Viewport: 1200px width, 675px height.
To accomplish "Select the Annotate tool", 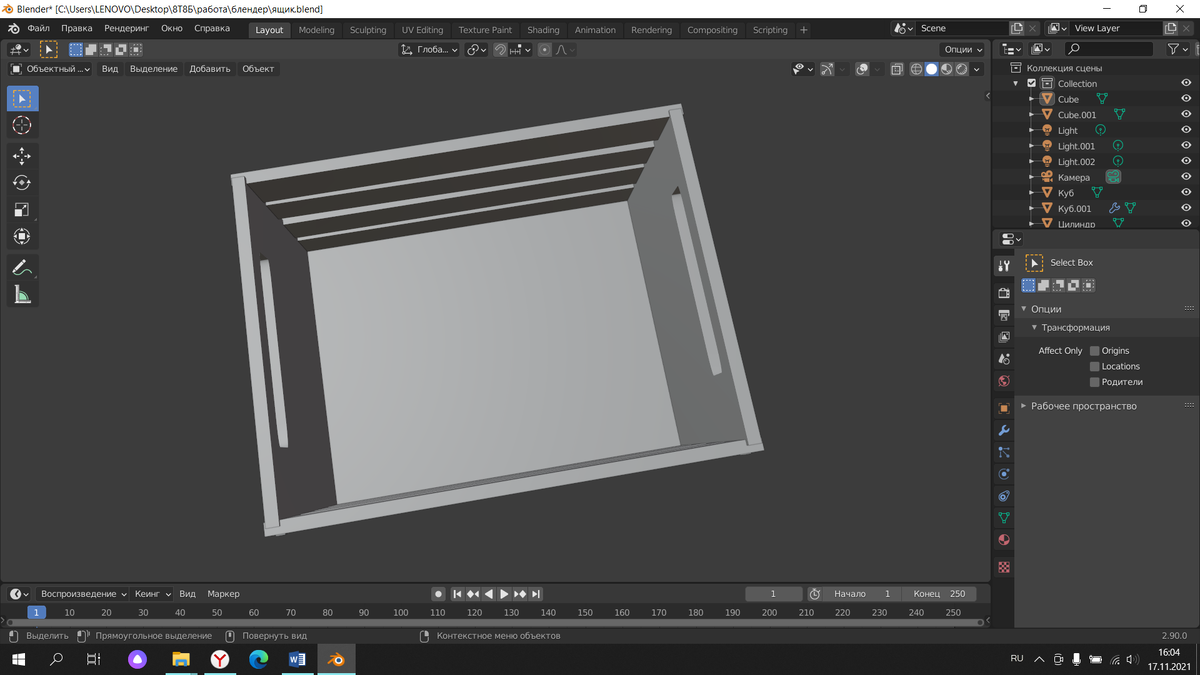I will coord(22,267).
